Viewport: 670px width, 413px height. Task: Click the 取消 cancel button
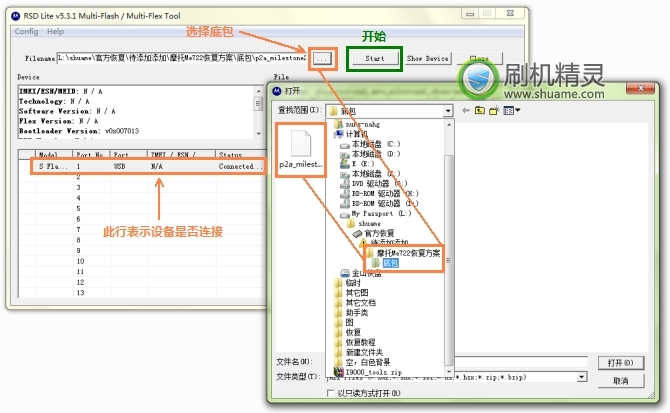(620, 381)
